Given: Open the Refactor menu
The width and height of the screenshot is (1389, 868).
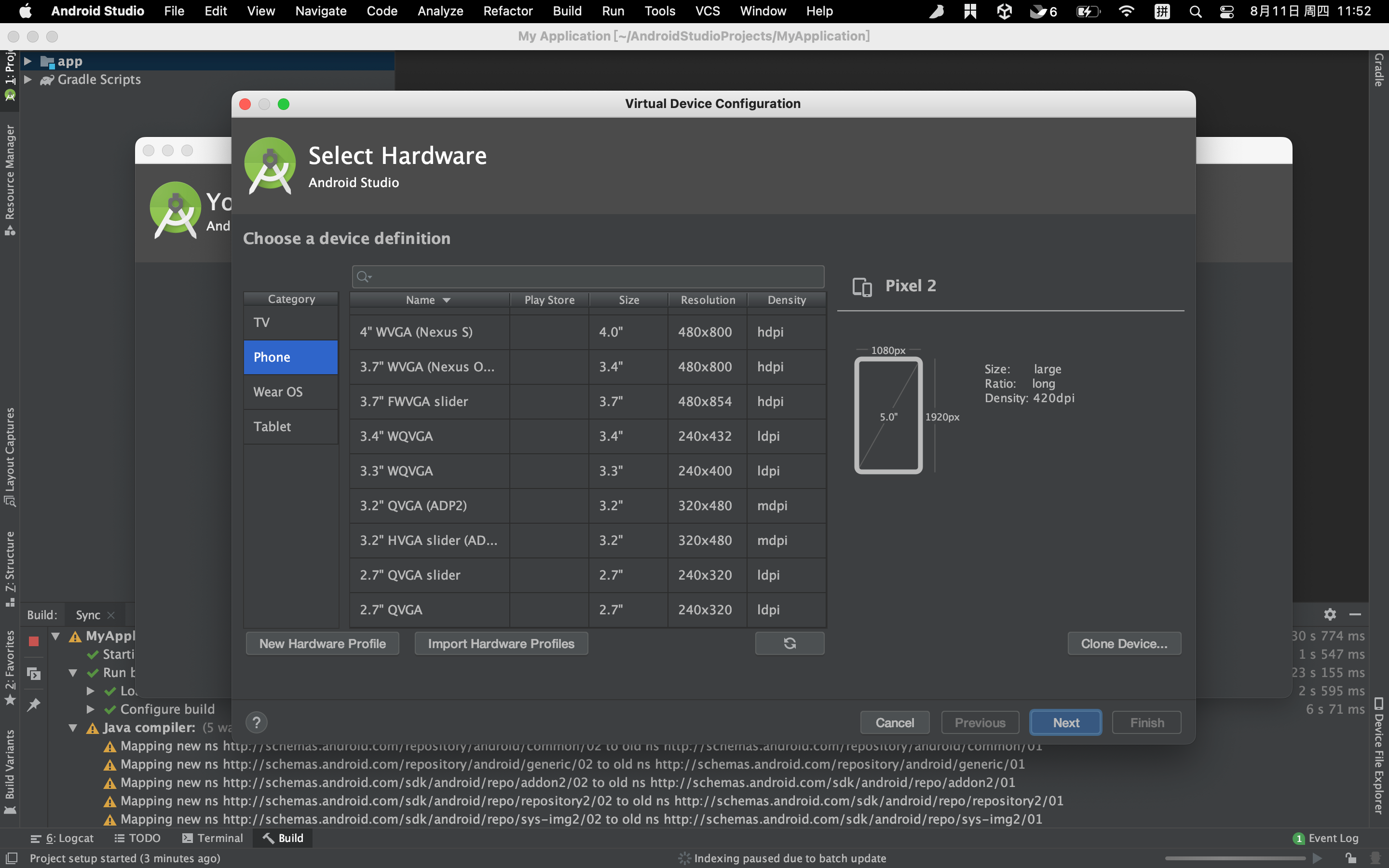Looking at the screenshot, I should tap(507, 11).
